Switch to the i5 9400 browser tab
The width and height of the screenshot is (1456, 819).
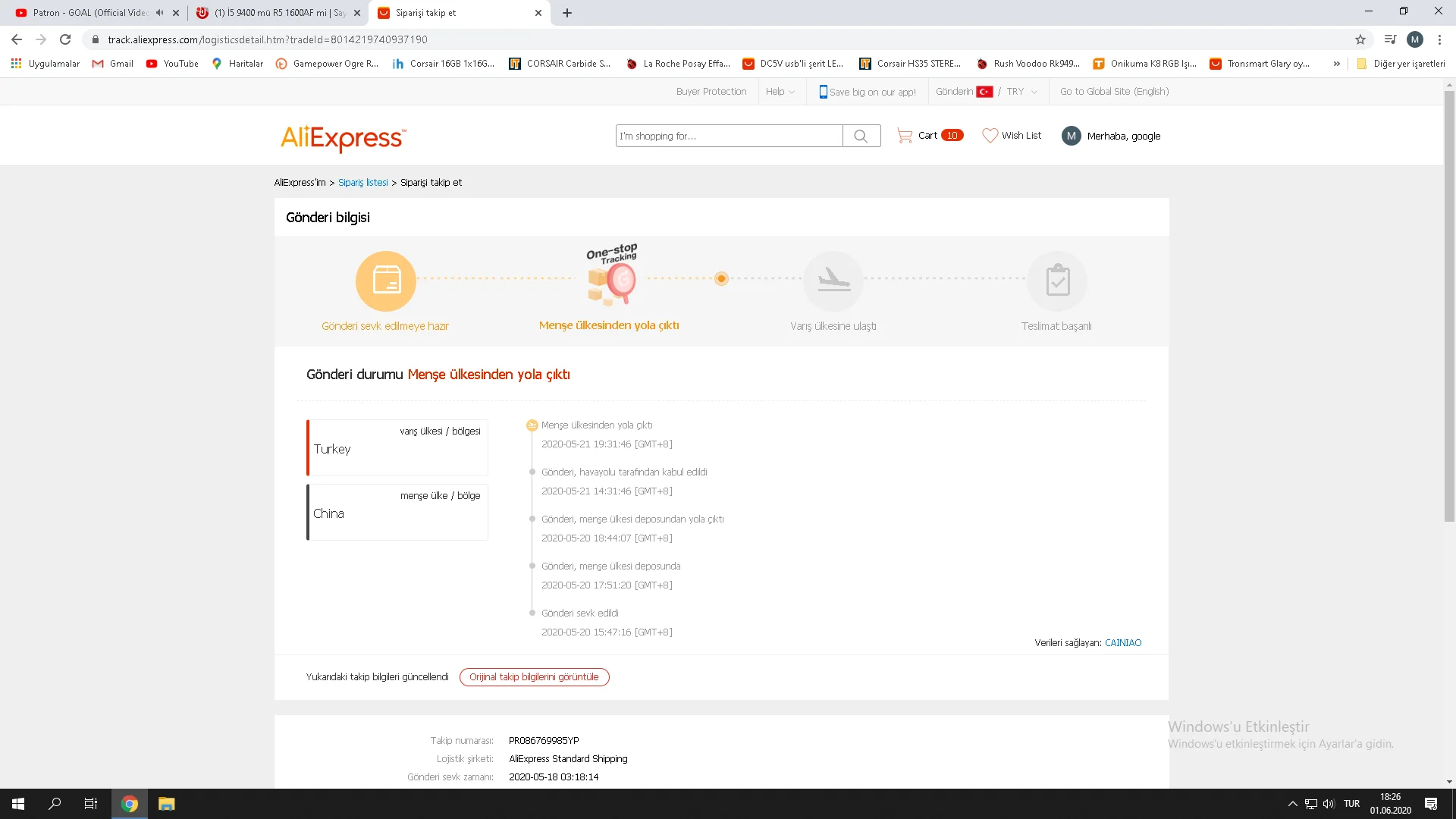pos(277,13)
